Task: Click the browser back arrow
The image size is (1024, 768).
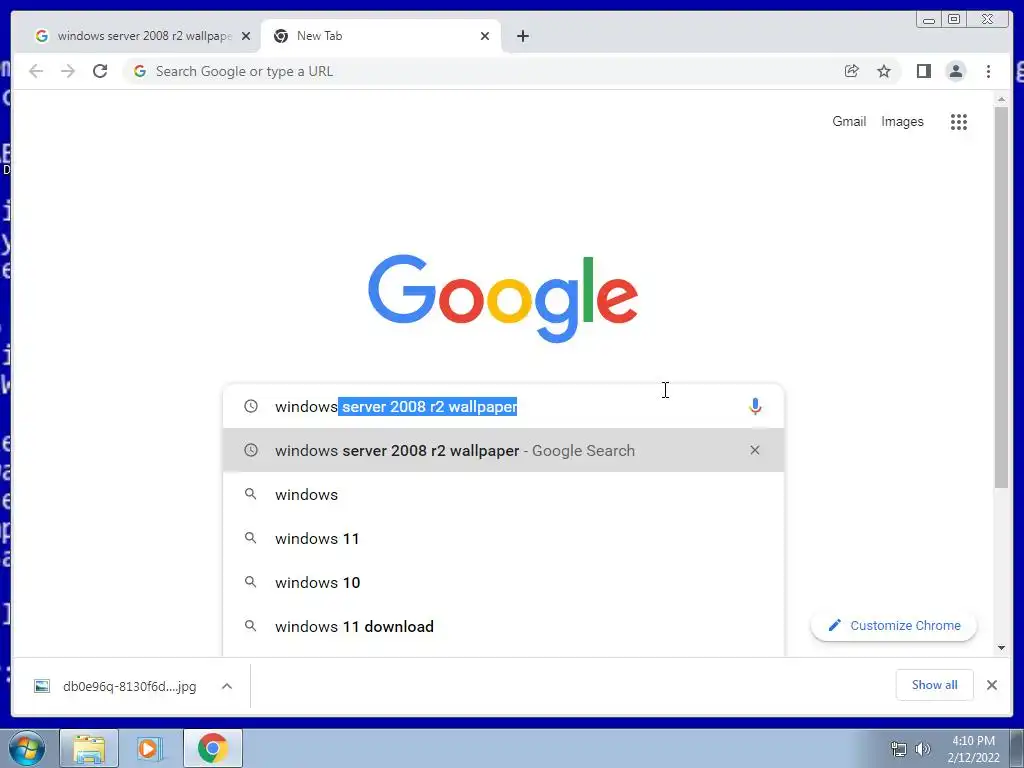Action: pos(36,71)
